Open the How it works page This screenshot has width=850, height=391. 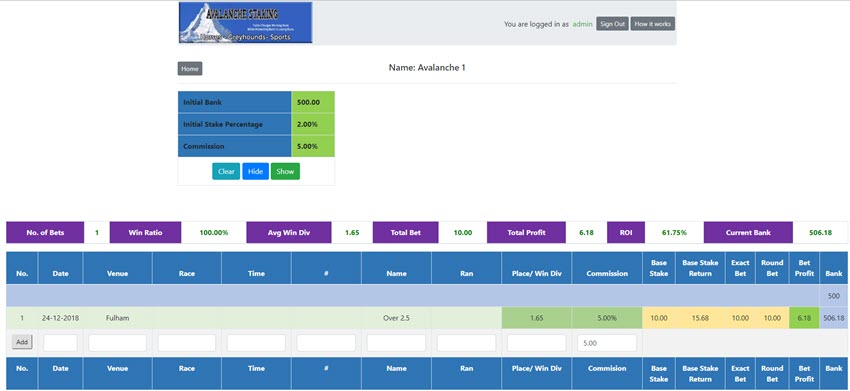[653, 24]
